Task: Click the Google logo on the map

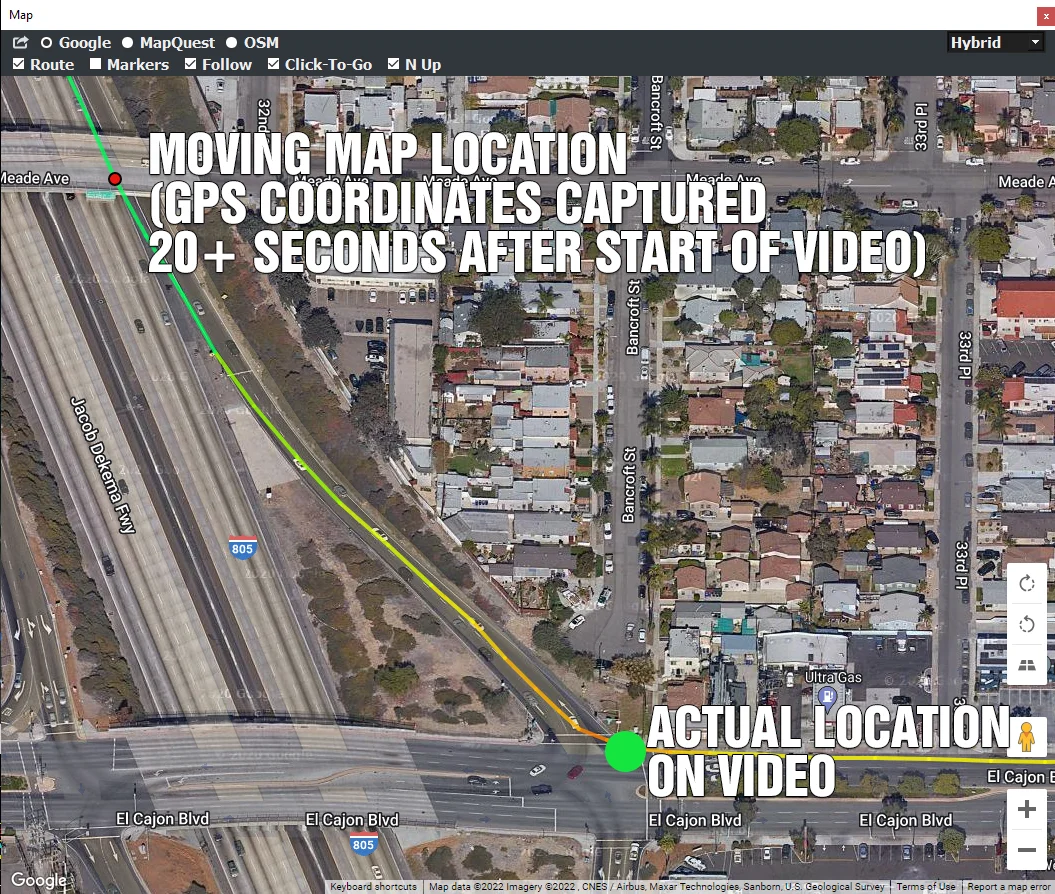Action: pos(38,879)
